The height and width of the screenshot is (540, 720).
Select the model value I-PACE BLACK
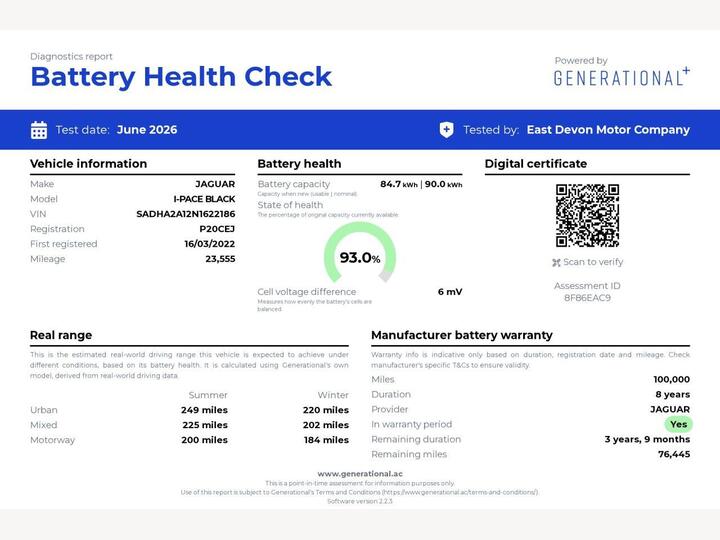(x=204, y=199)
